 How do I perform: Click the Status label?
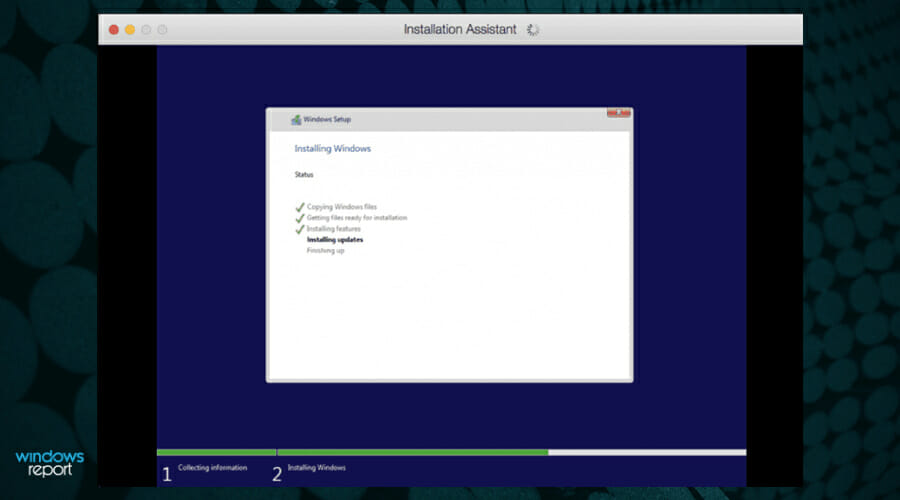304,175
